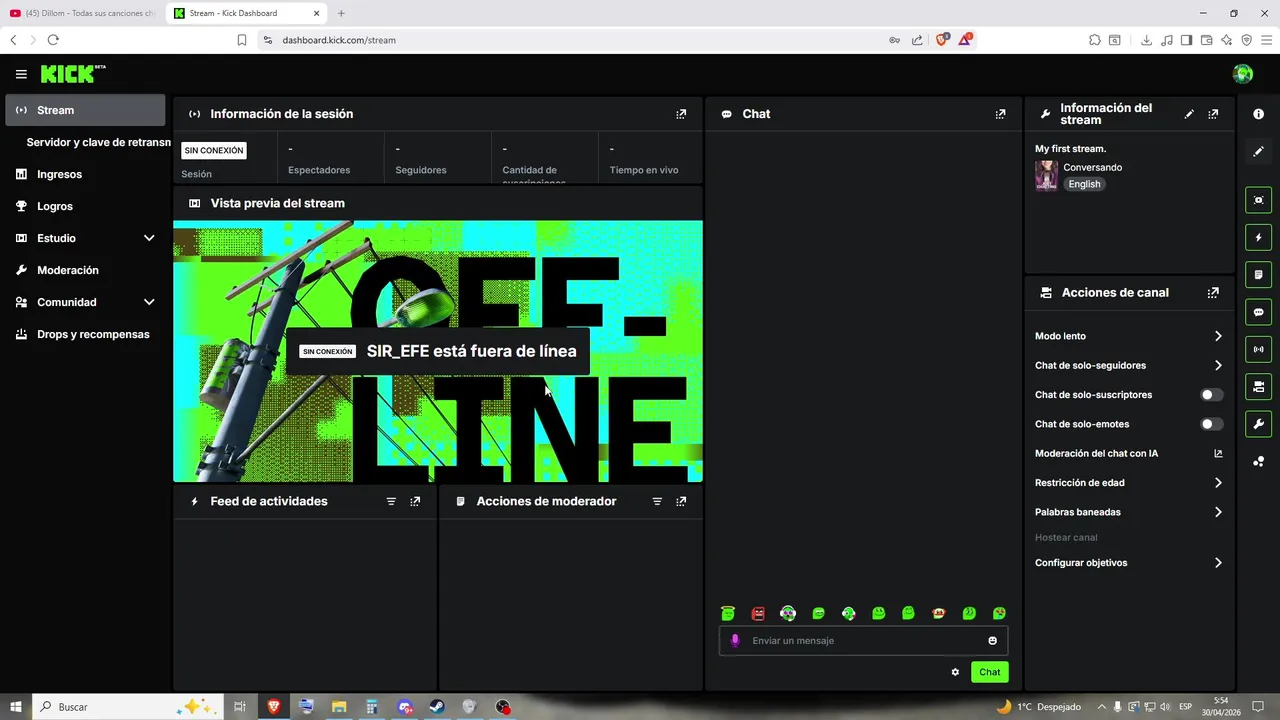Viewport: 1280px width, 720px height.
Task: Open chat settings gear icon
Action: point(955,672)
